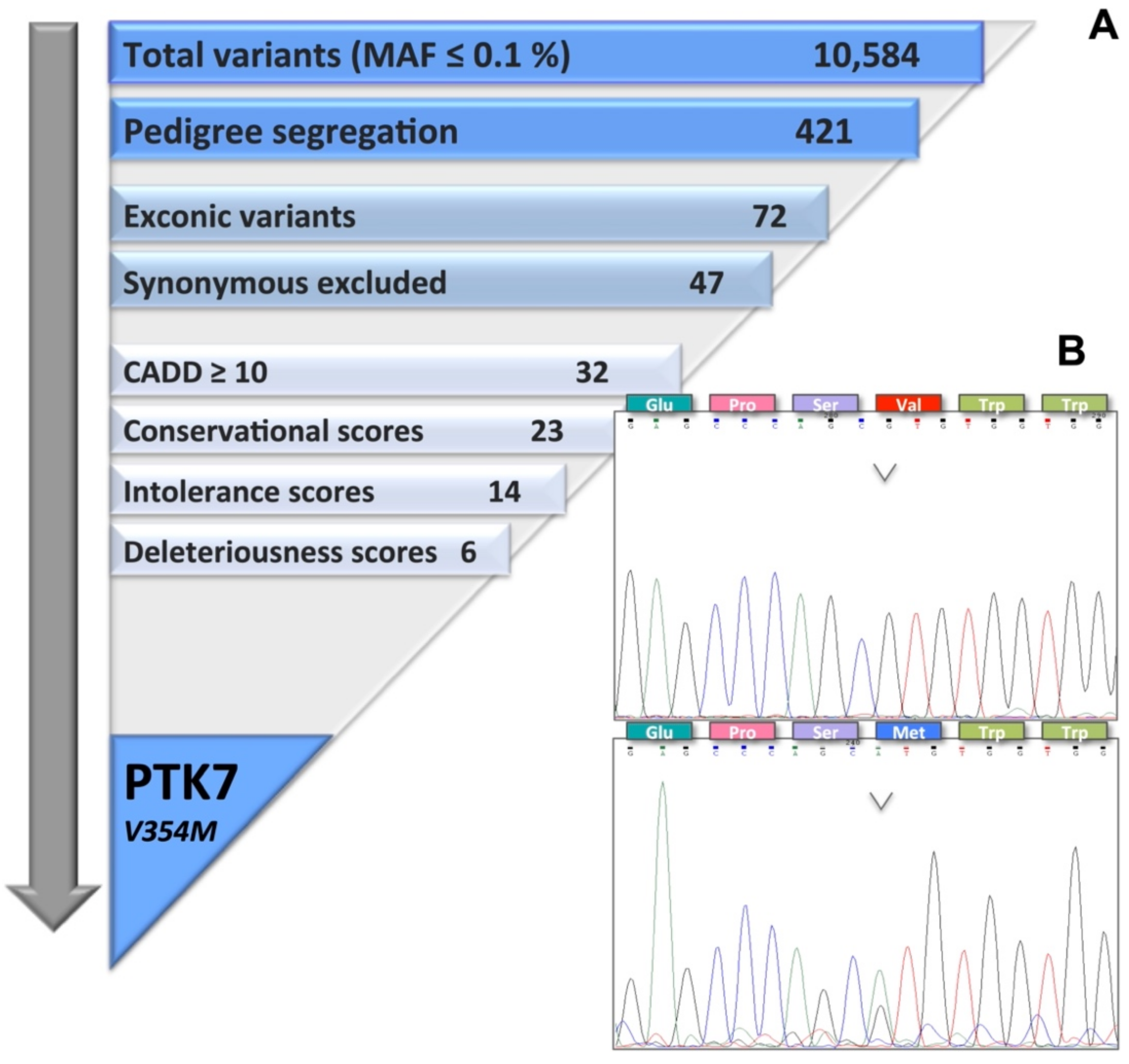Click the panel letter B
Screen dimensions: 1129x1064
[1071, 351]
